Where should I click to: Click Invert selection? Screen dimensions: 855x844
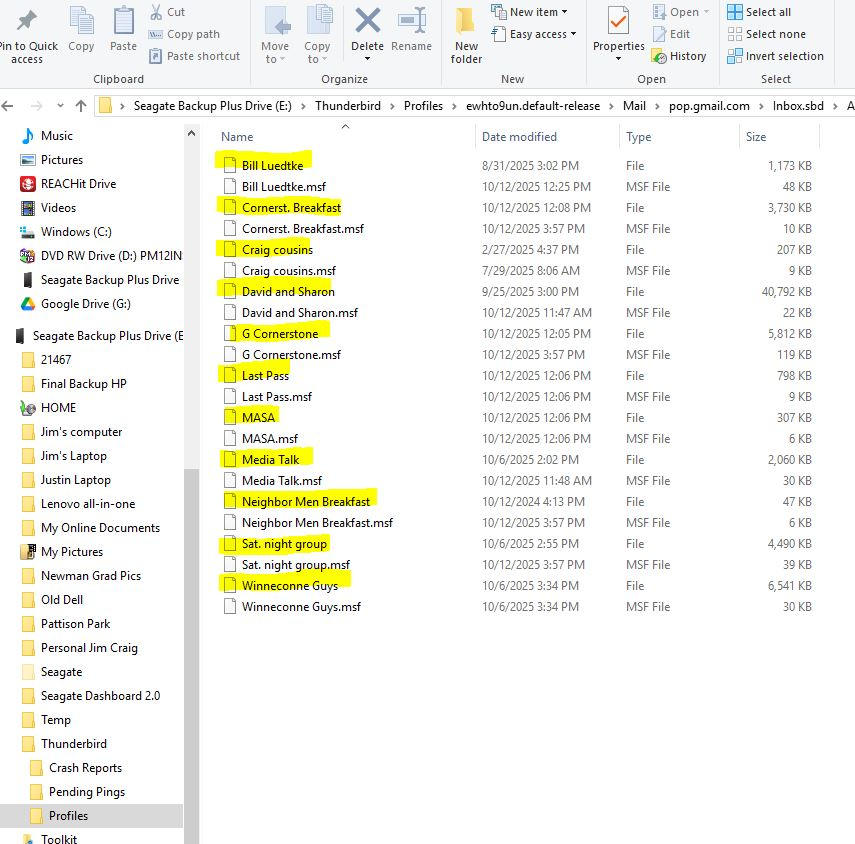click(775, 56)
